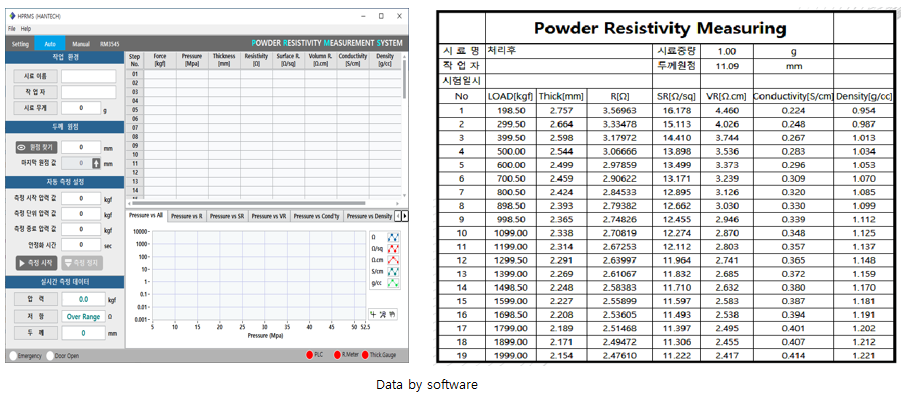Viewport: 906px width, 398px height.
Task: Switch to the RM3545 tab
Action: 110,44
